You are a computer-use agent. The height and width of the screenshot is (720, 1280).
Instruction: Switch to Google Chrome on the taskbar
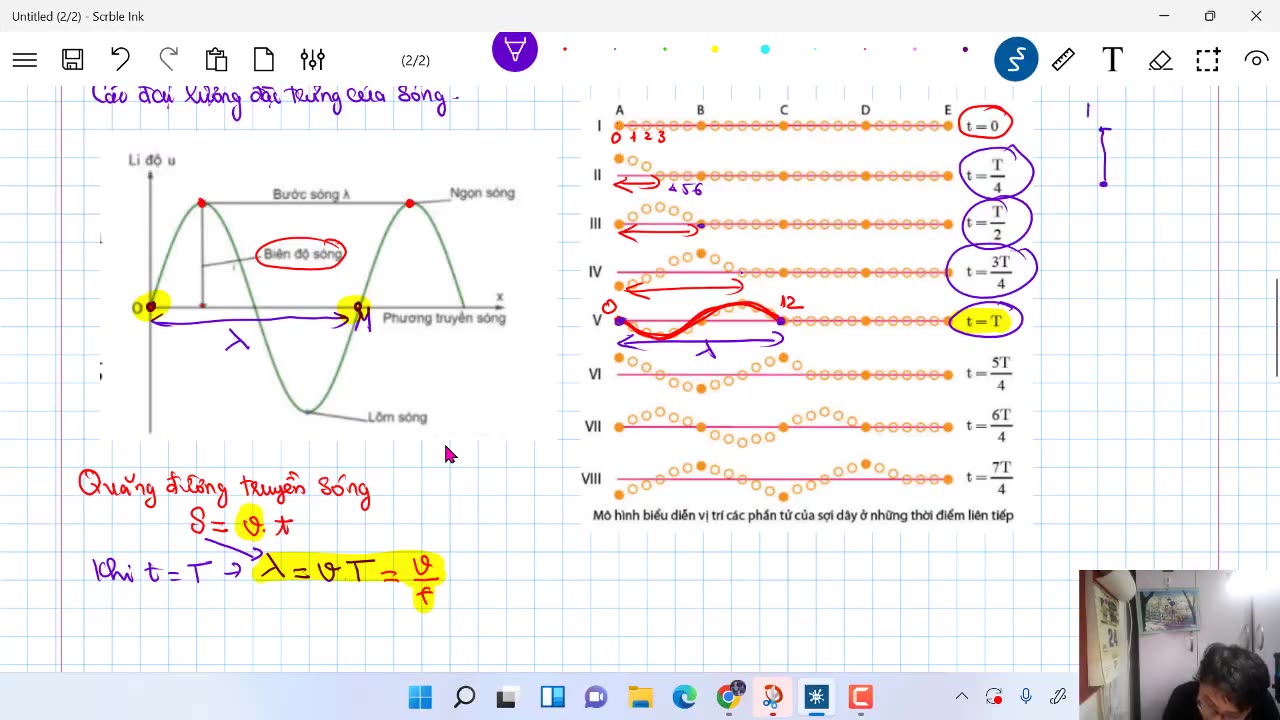[729, 697]
